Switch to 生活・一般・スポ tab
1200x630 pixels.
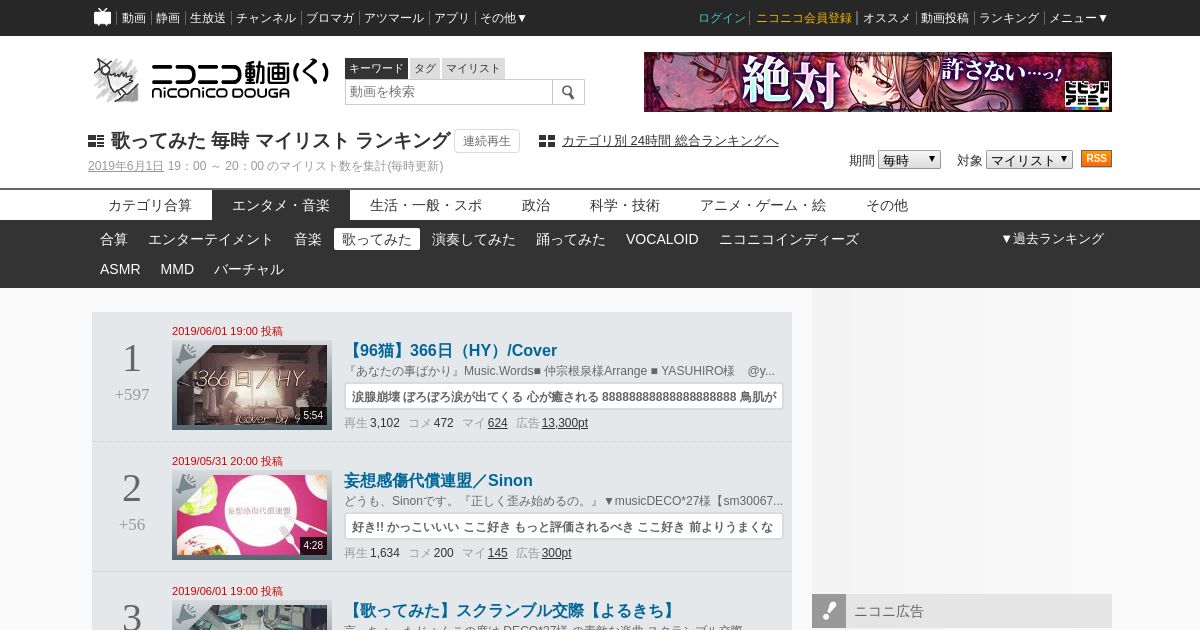(x=426, y=205)
